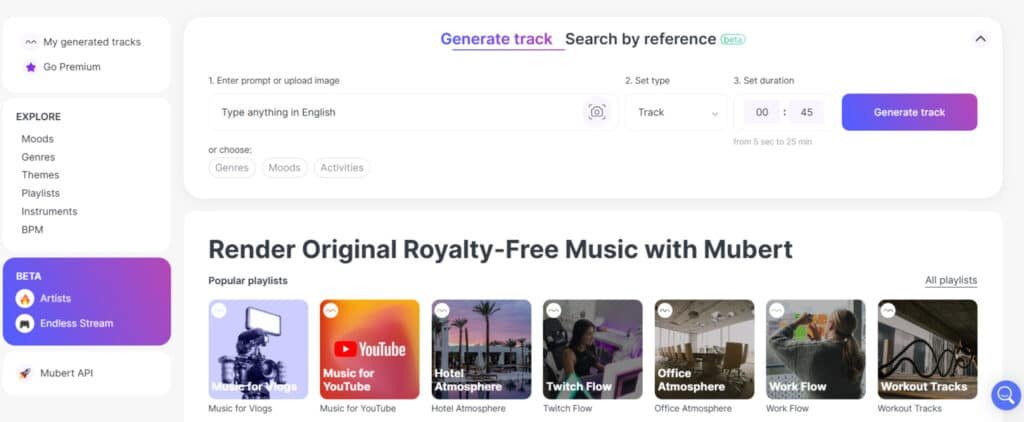Open the Work Flow playlist thumbnail
This screenshot has width=1024, height=422.
(x=816, y=349)
